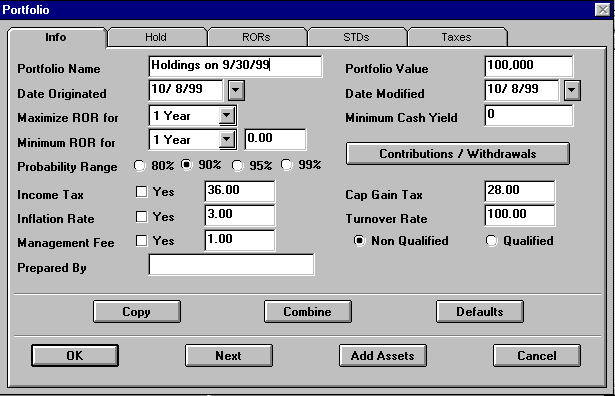The width and height of the screenshot is (615, 396).
Task: Click the Date Originated date field
Action: 186,90
